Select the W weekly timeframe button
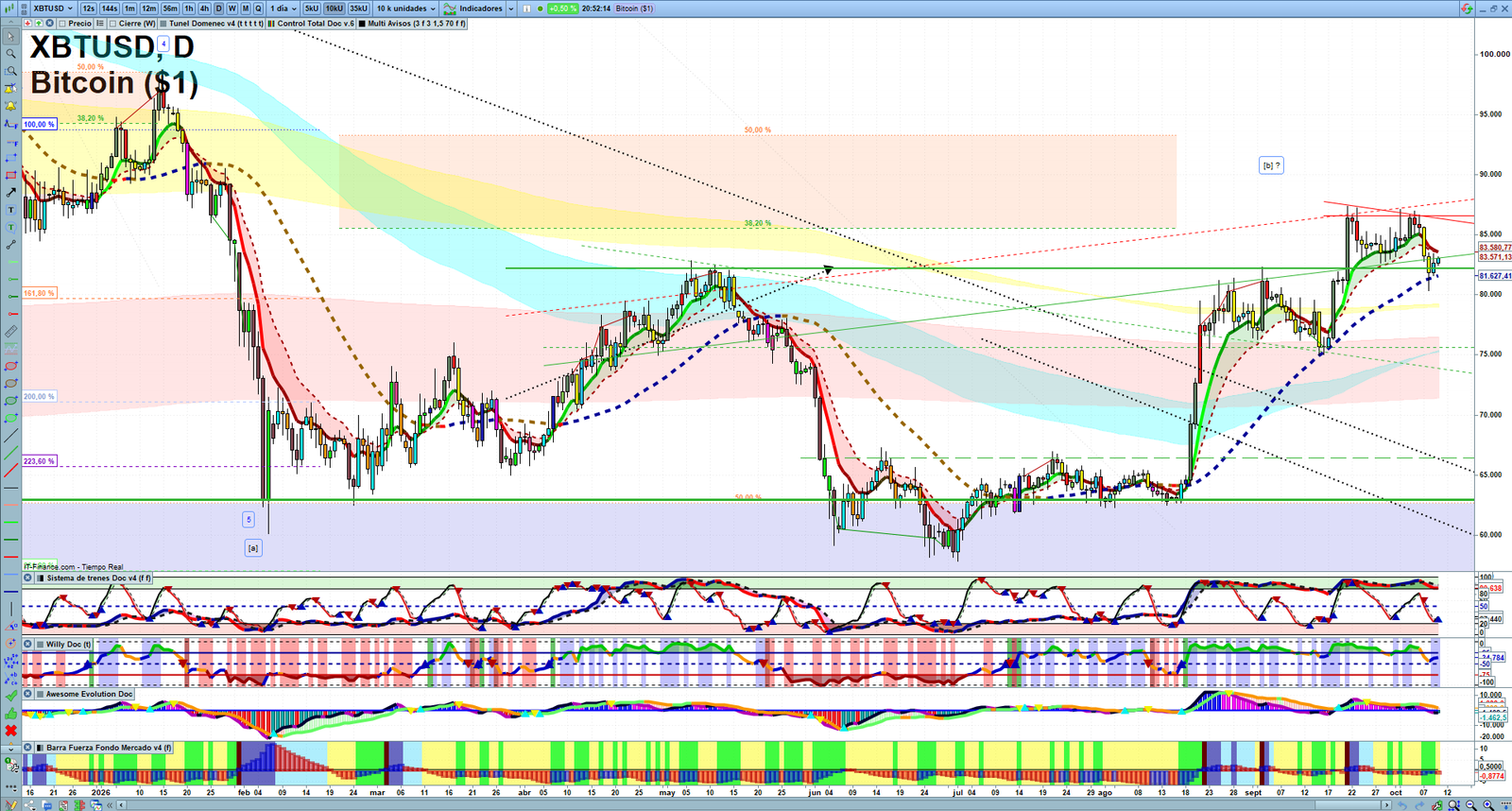1512x811 pixels. click(x=232, y=9)
